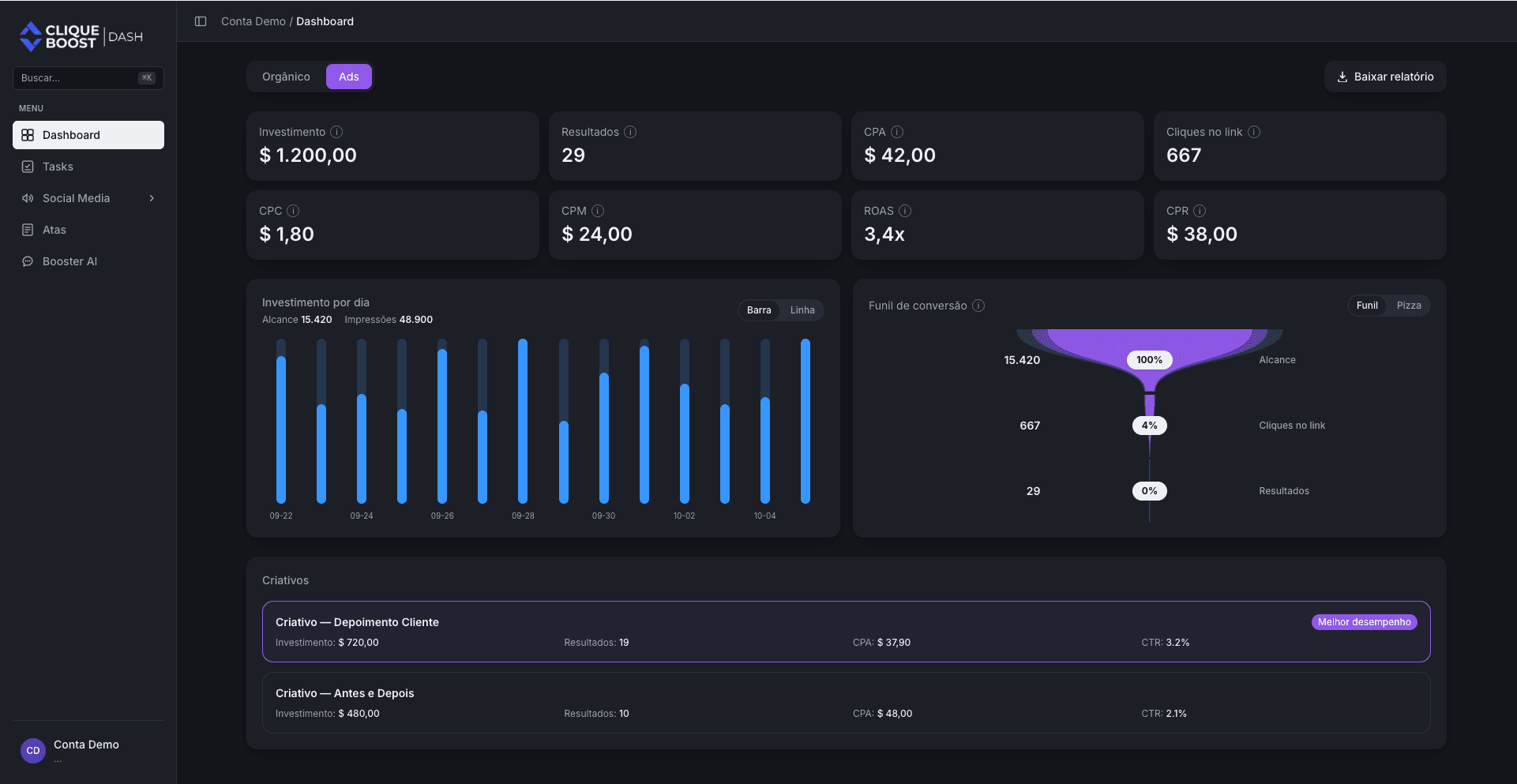The image size is (1517, 784).
Task: Open Booster AI in the sidebar menu
Action: click(x=88, y=261)
